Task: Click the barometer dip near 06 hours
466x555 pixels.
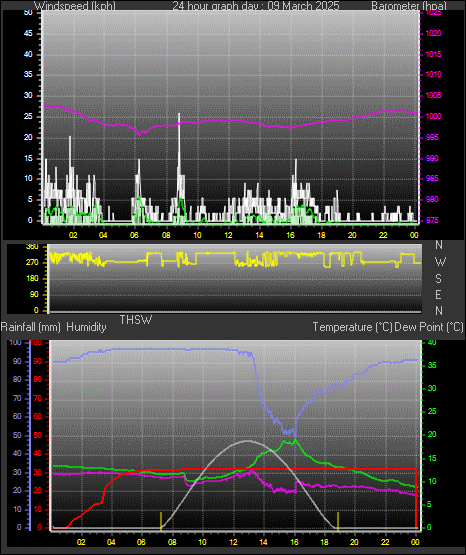Action: click(139, 133)
